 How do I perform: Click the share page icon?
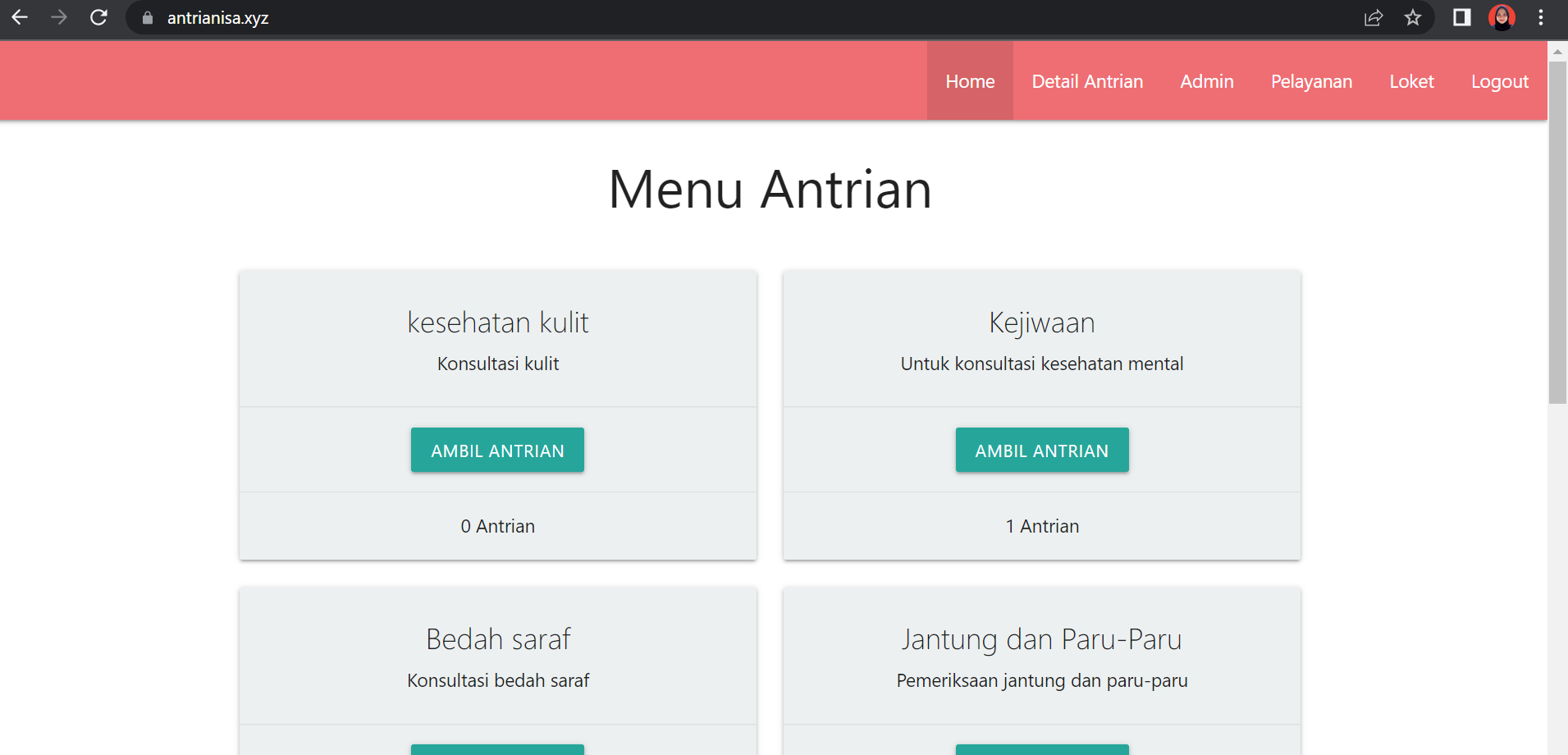pos(1374,18)
